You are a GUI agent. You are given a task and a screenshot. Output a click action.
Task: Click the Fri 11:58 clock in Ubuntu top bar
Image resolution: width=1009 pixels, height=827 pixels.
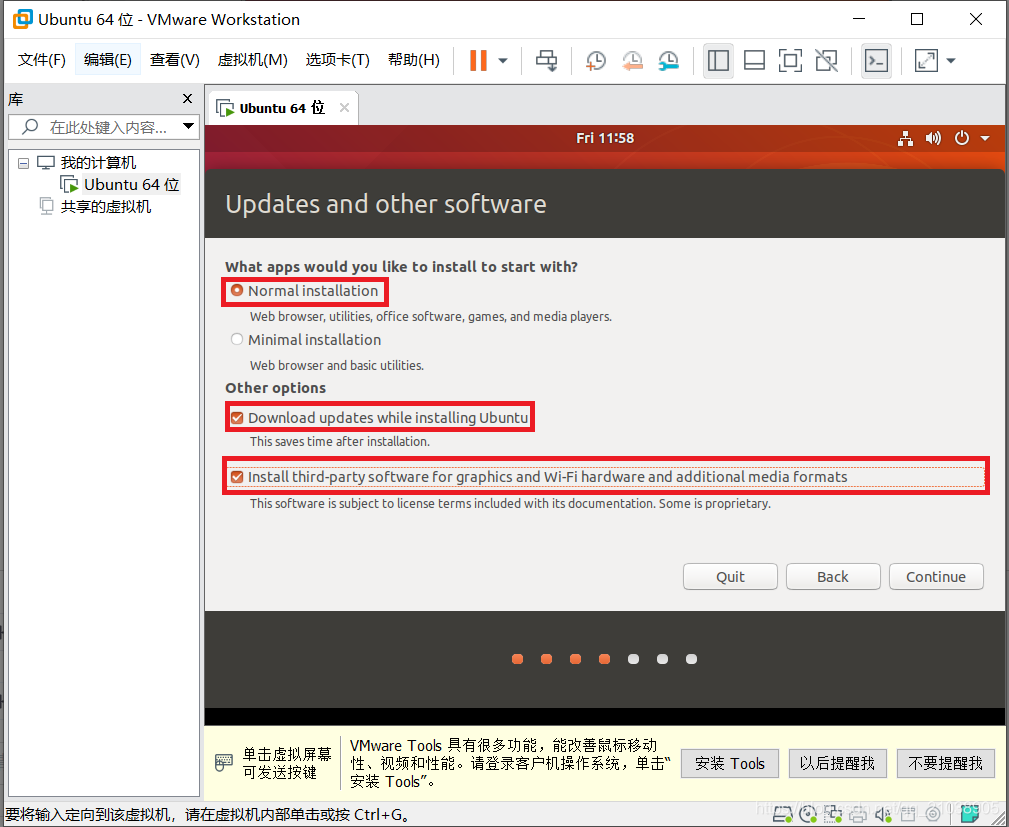click(605, 138)
